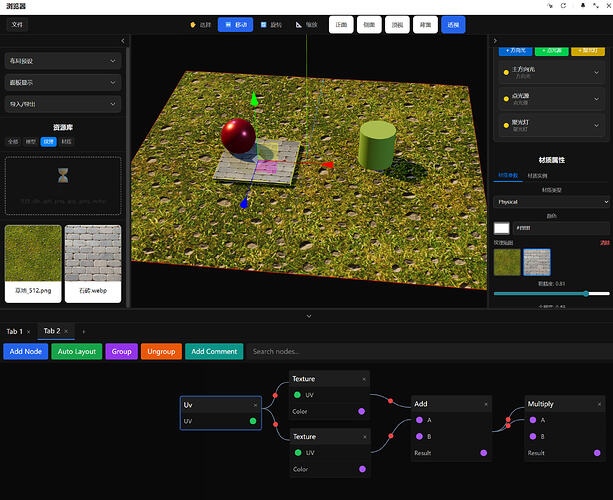Click the white color swatch
This screenshot has height=500, width=613.
coord(502,228)
